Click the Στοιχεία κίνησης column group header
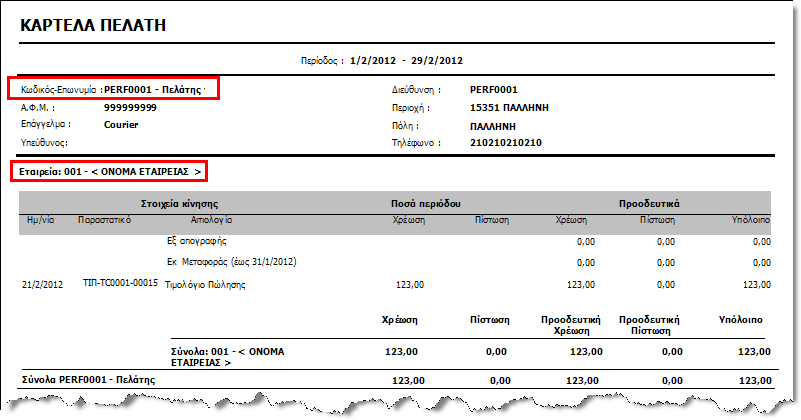Image resolution: width=801 pixels, height=420 pixels. (x=179, y=204)
